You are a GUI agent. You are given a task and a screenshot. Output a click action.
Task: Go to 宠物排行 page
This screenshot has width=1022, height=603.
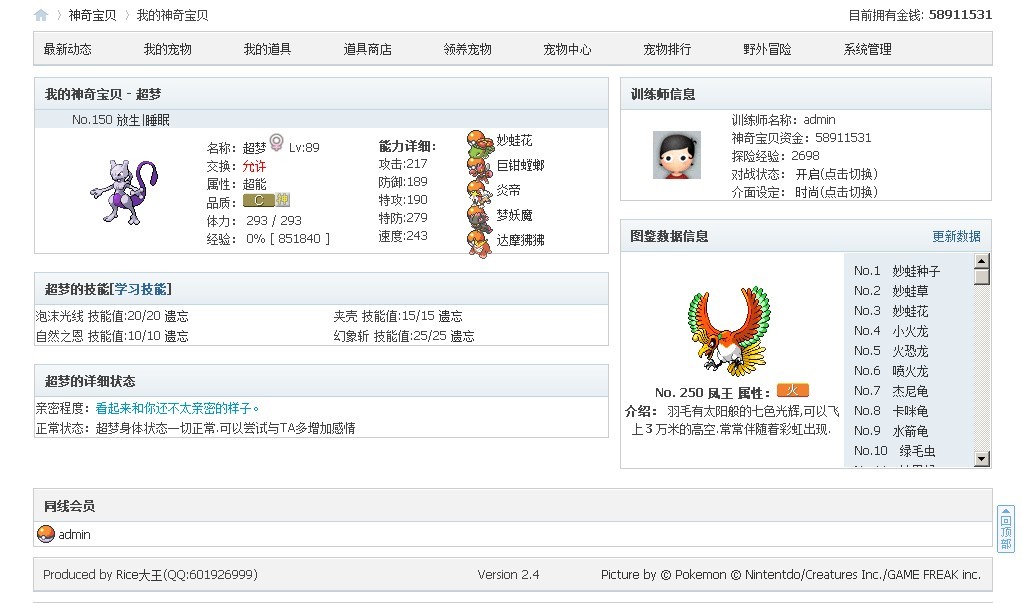(667, 49)
